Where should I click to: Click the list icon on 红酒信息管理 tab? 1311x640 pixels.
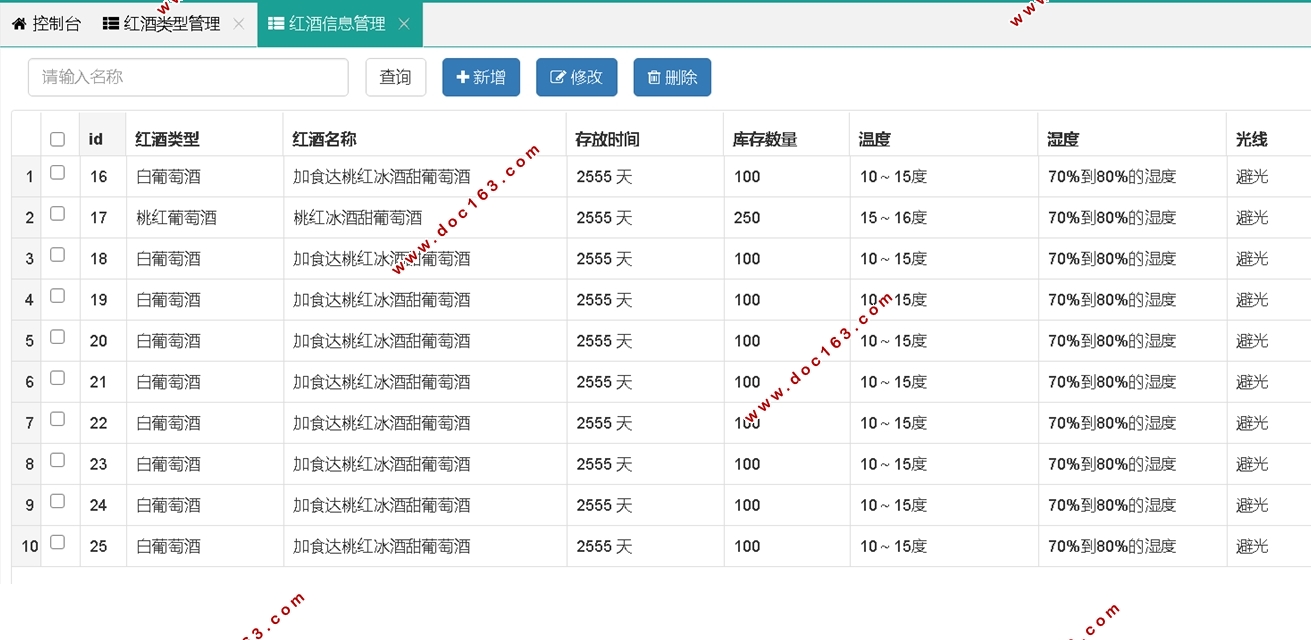[x=276, y=24]
